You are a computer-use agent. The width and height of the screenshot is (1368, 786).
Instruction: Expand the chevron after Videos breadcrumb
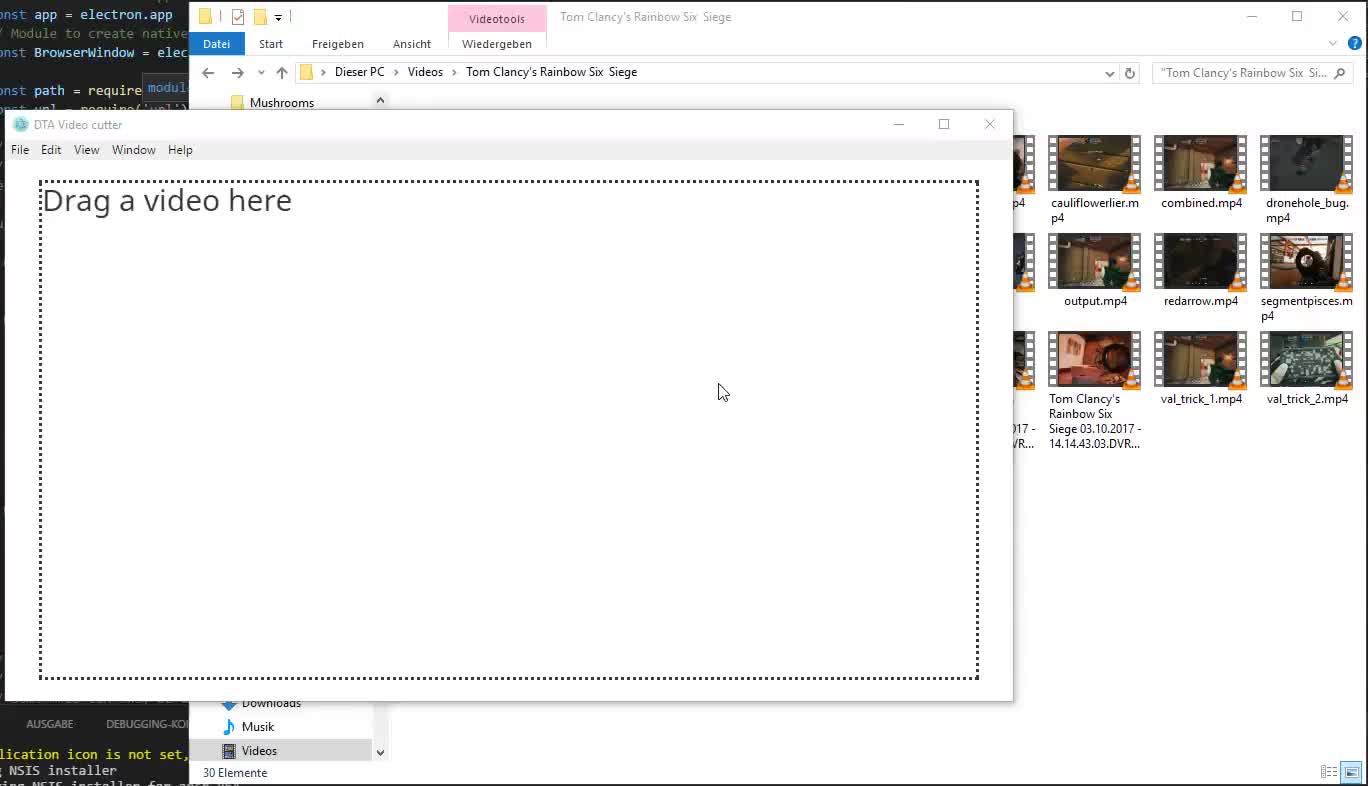[x=455, y=72]
